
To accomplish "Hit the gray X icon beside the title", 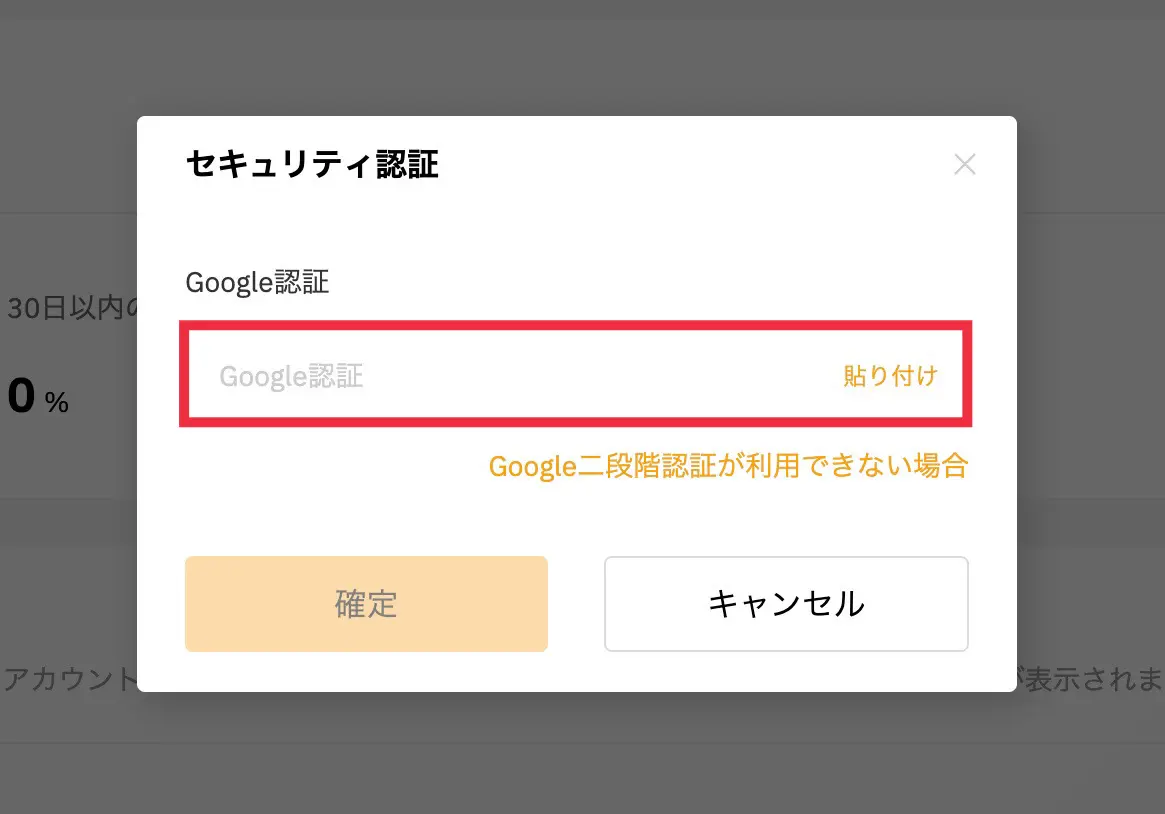I will [x=964, y=165].
